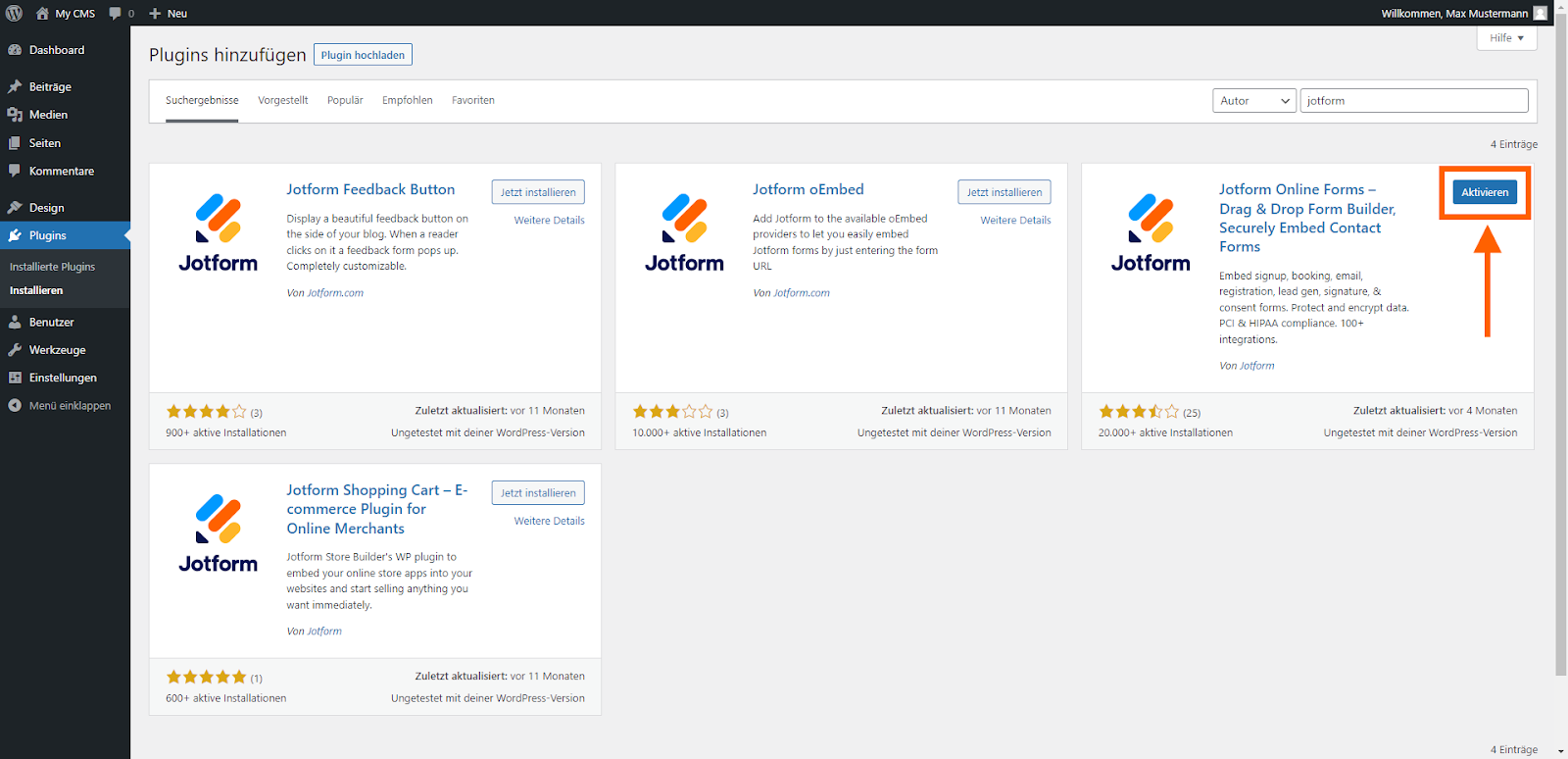Install the Jotform oEmbed plugin

pos(1004,192)
